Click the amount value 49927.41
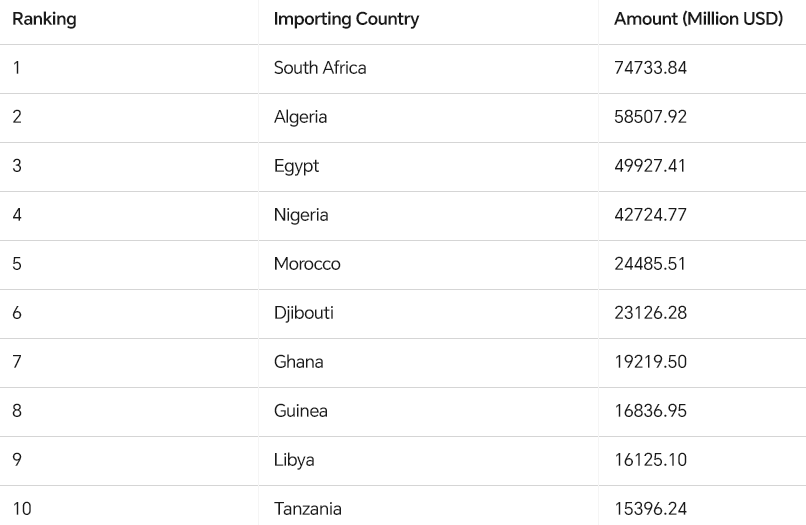Image resolution: width=806 pixels, height=525 pixels. [x=650, y=166]
